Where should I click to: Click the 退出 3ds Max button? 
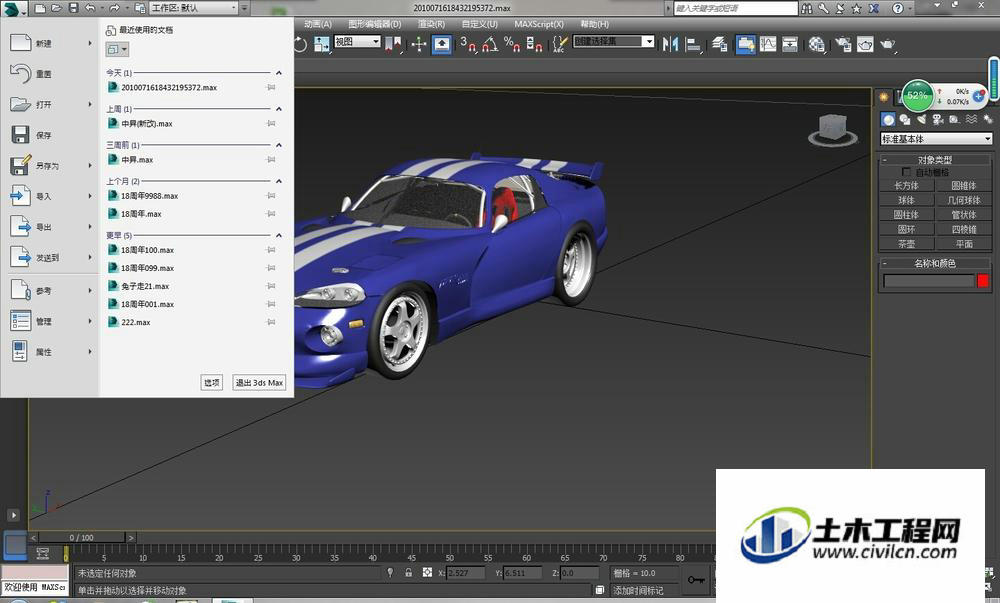click(x=259, y=382)
